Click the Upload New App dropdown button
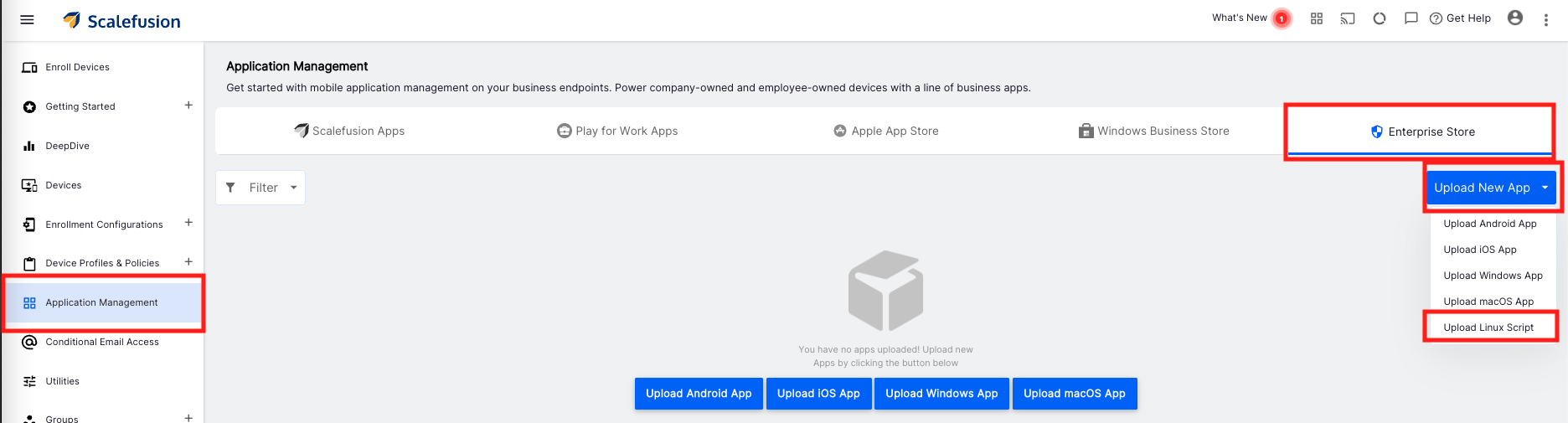The width and height of the screenshot is (1568, 423). (x=1491, y=188)
